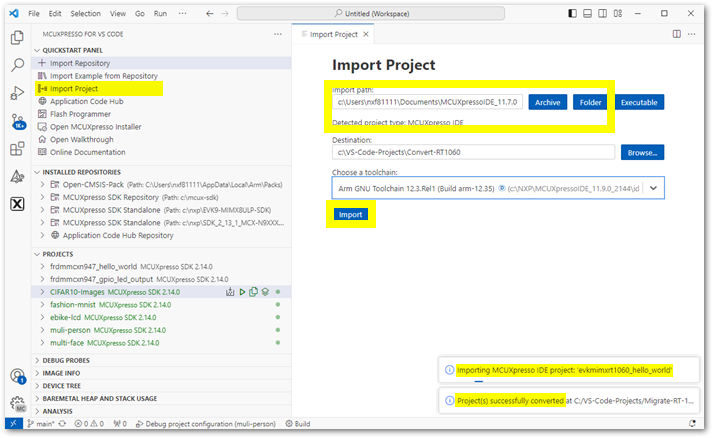
Task: Open the Go menu
Action: click(140, 14)
